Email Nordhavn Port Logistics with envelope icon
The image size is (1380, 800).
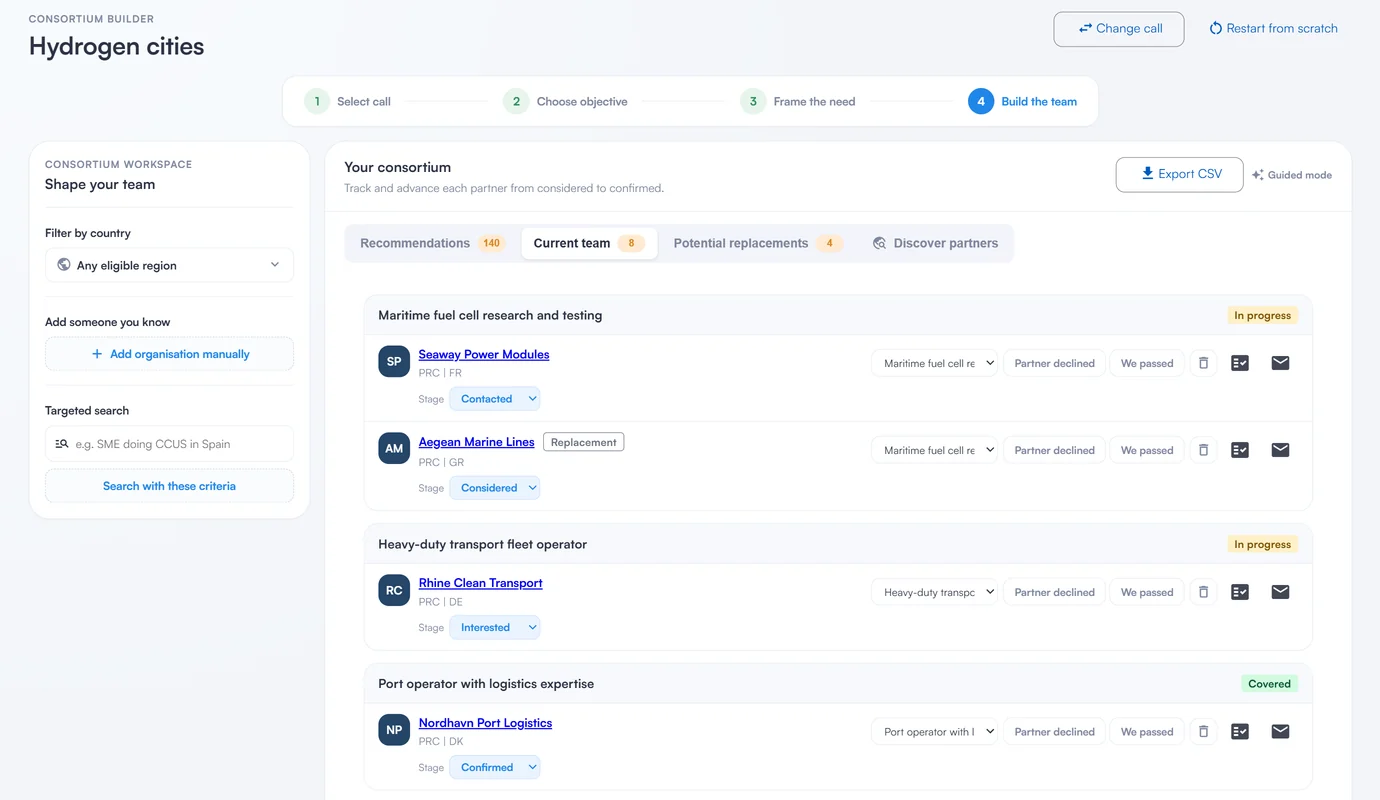click(1280, 732)
